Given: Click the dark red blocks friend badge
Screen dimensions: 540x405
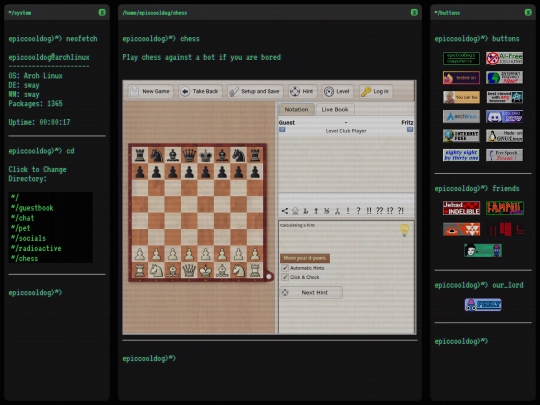Looking at the screenshot, I should pyautogui.click(x=505, y=229).
